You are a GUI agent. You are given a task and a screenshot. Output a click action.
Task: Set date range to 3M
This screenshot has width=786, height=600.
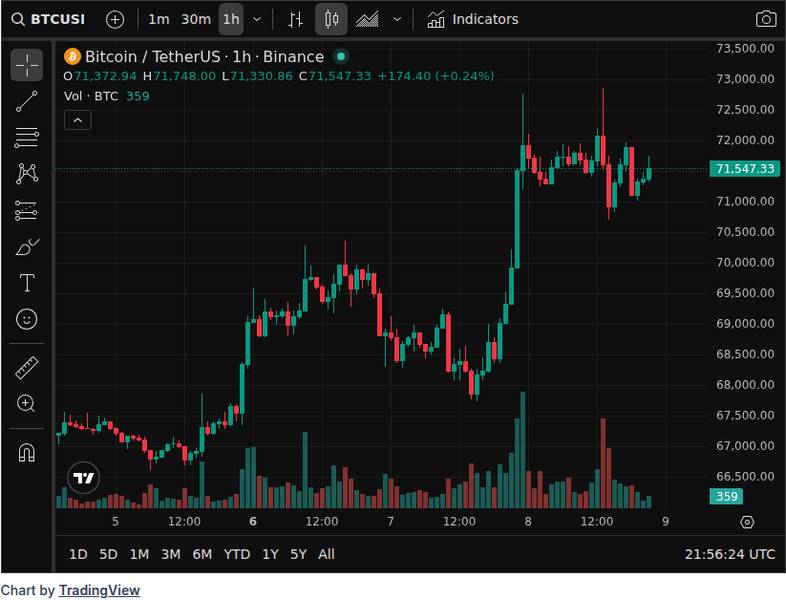tap(170, 554)
